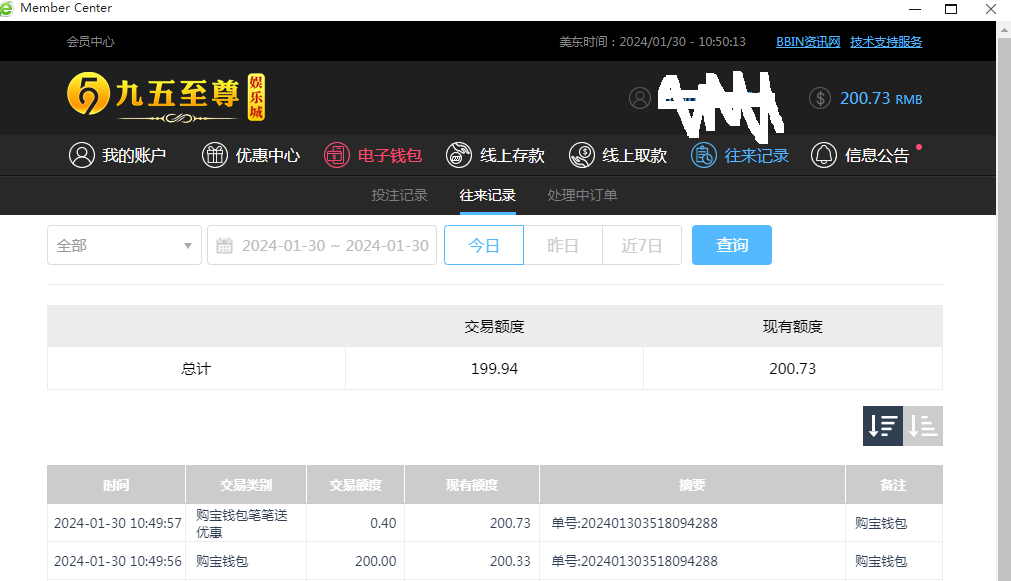Open the BBIN资讯网 link
This screenshot has height=581, width=1011.
tap(808, 42)
